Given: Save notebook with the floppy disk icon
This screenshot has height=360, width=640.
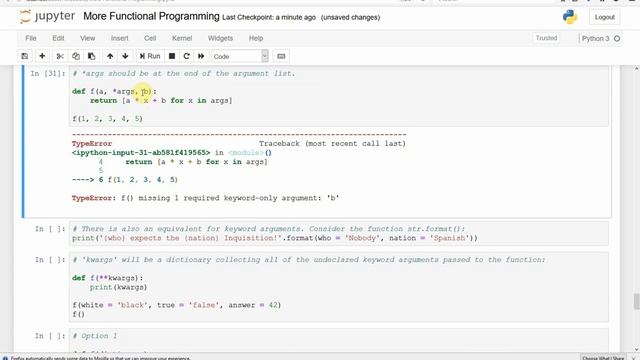Looking at the screenshot, I should click(24, 56).
